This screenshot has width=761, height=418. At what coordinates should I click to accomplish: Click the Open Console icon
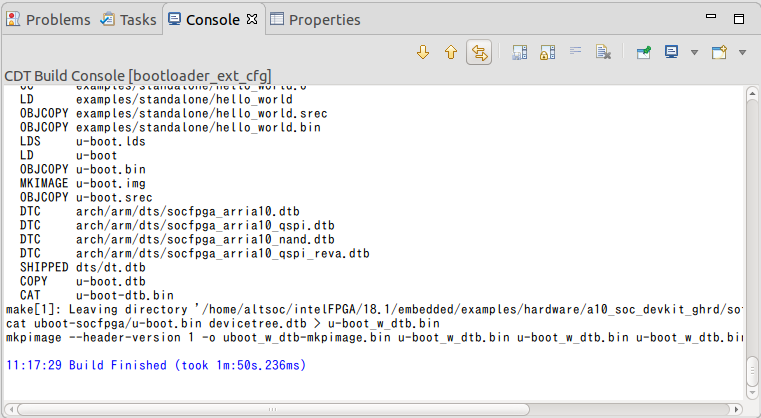(719, 52)
